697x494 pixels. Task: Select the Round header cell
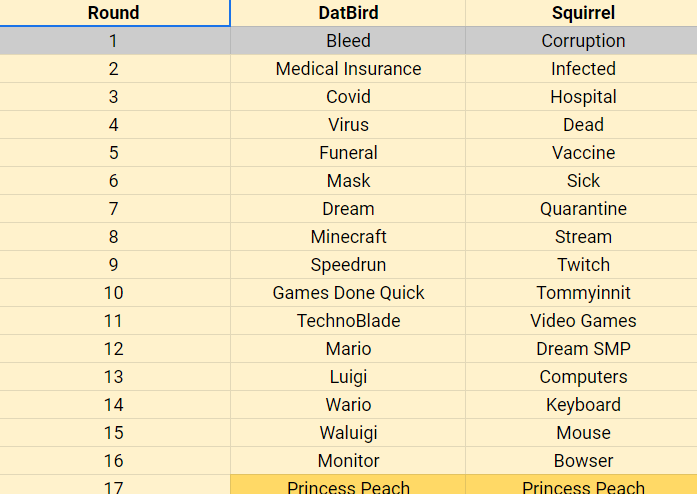(115, 13)
